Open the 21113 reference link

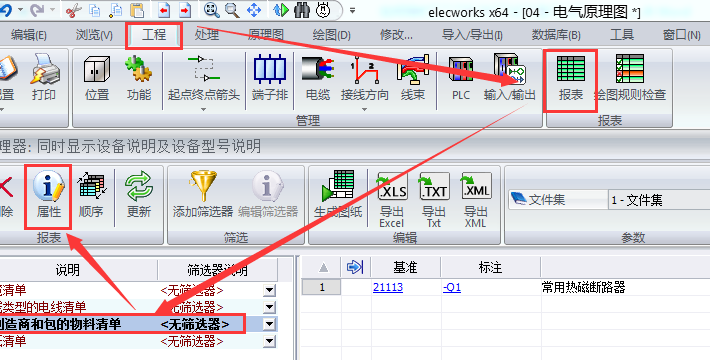388,287
